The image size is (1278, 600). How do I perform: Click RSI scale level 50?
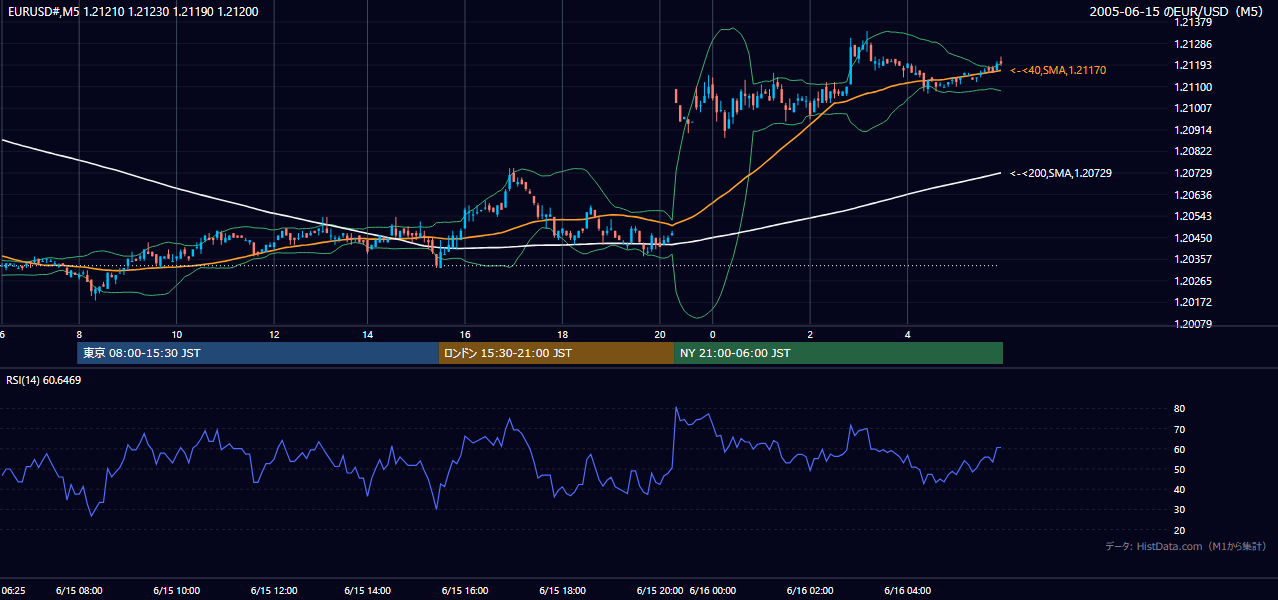(1179, 469)
